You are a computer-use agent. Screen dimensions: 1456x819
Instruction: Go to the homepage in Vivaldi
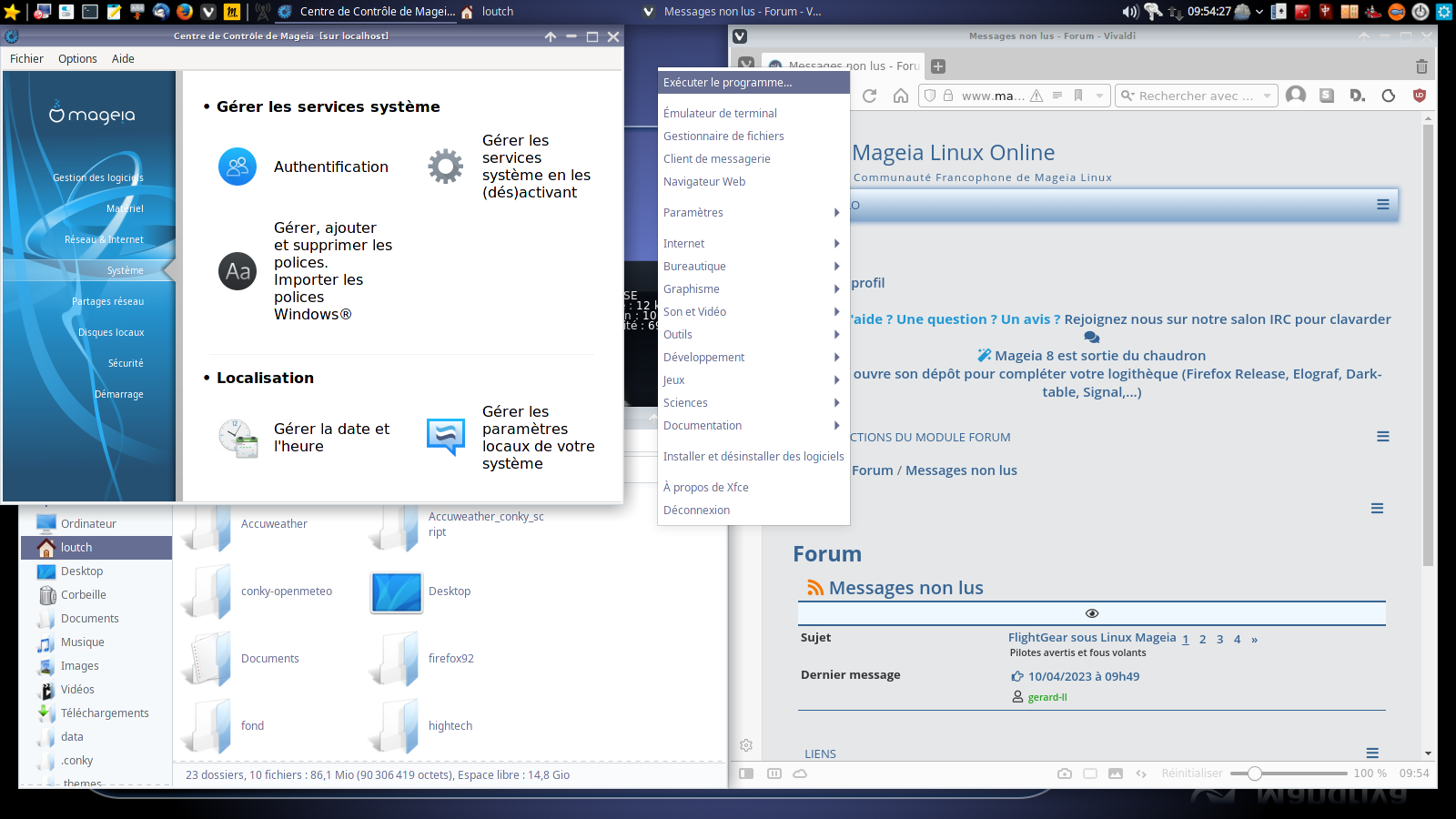900,96
